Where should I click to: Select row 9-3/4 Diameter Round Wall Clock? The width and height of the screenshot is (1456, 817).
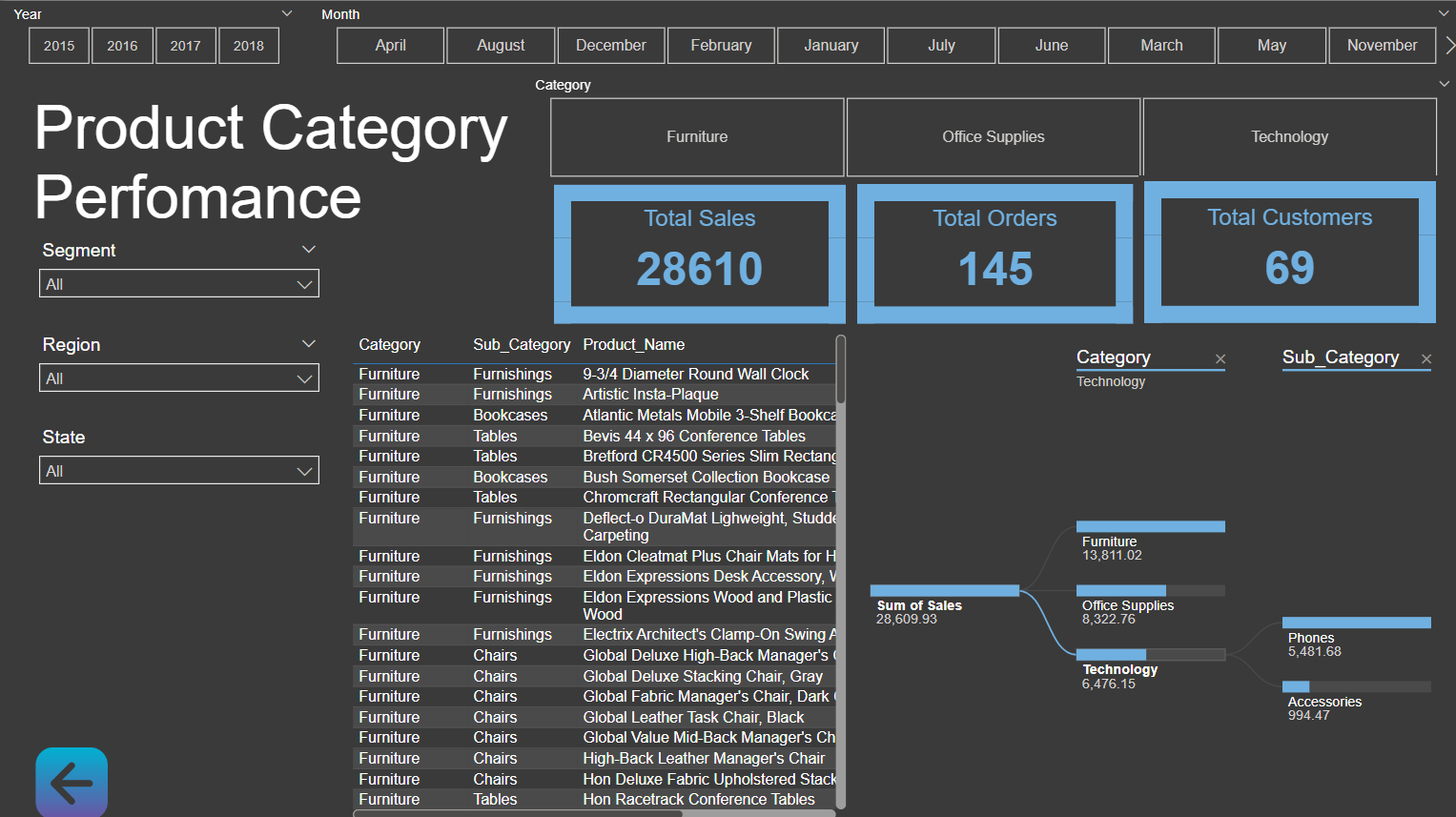[x=594, y=374]
